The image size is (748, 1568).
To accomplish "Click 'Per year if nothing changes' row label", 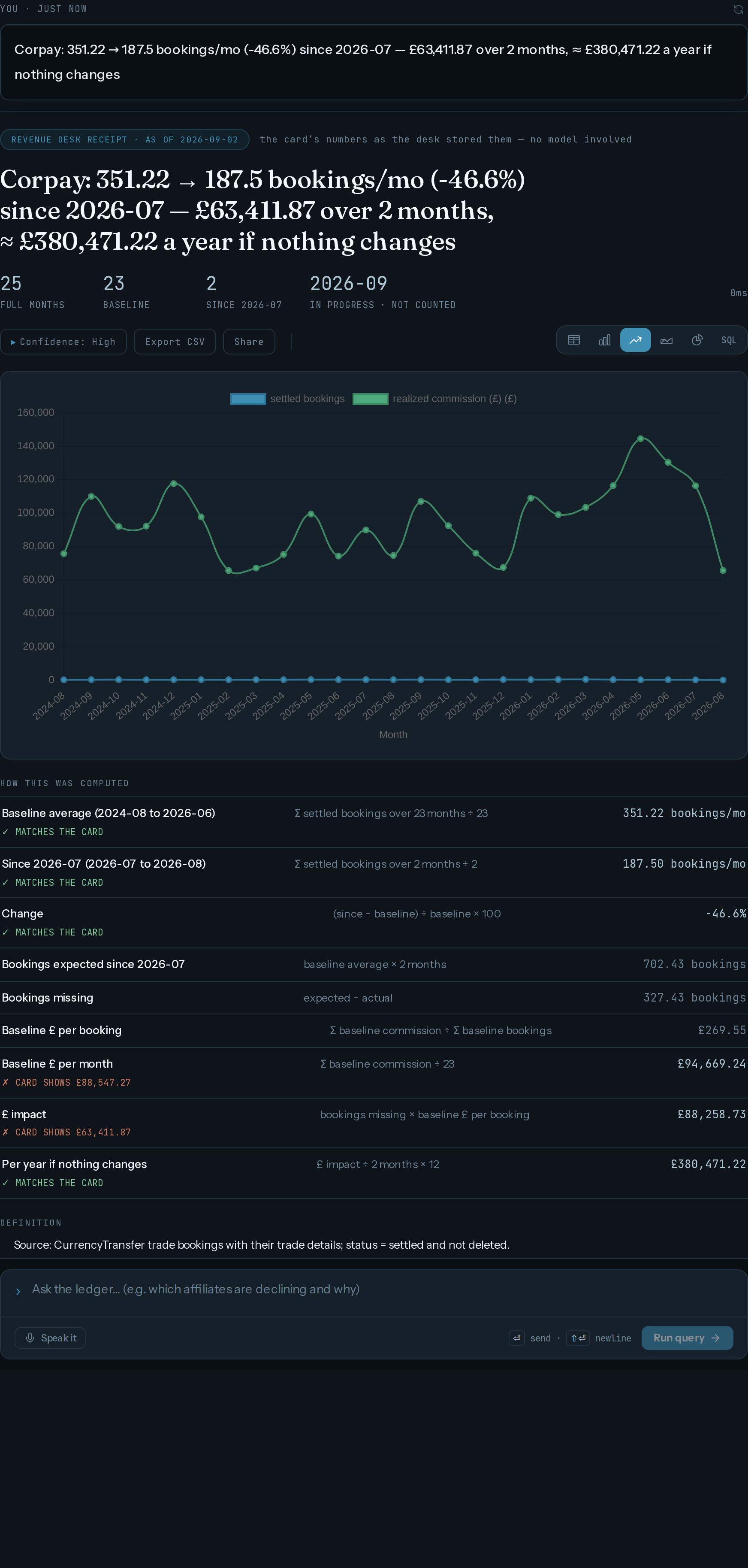I will point(74,1164).
